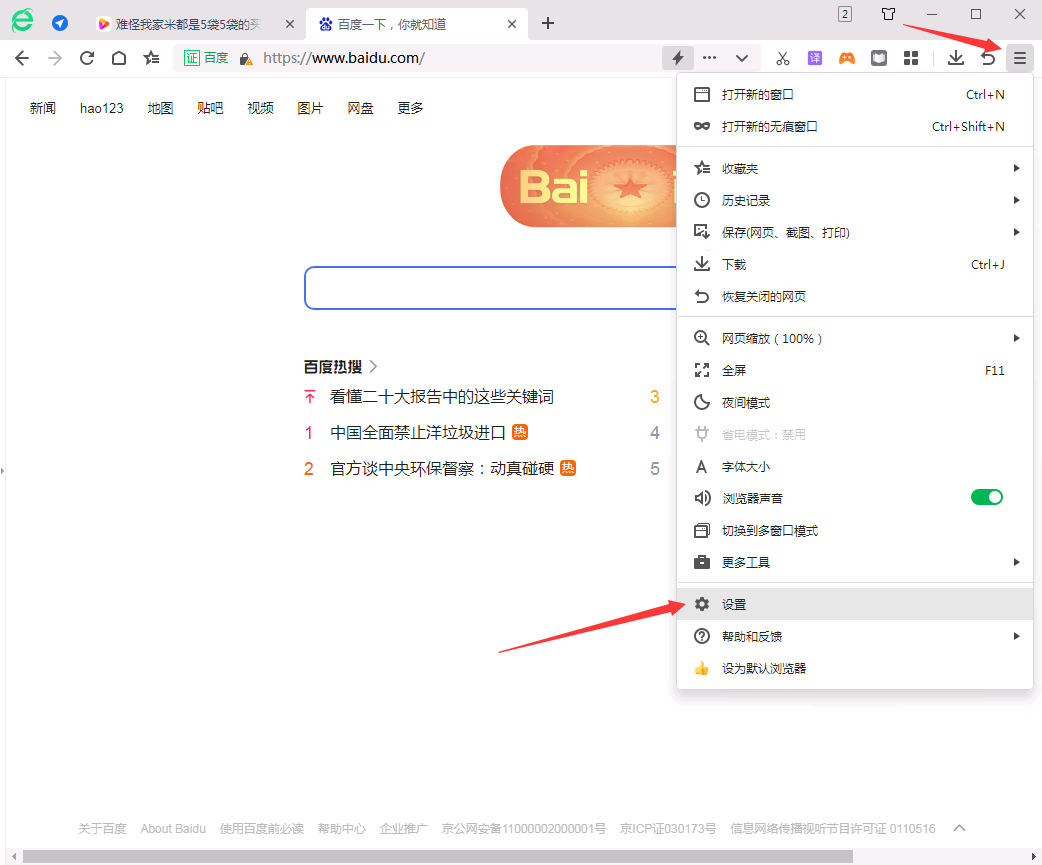Open the scissors screenshot tool
The width and height of the screenshot is (1042, 865).
pos(783,58)
